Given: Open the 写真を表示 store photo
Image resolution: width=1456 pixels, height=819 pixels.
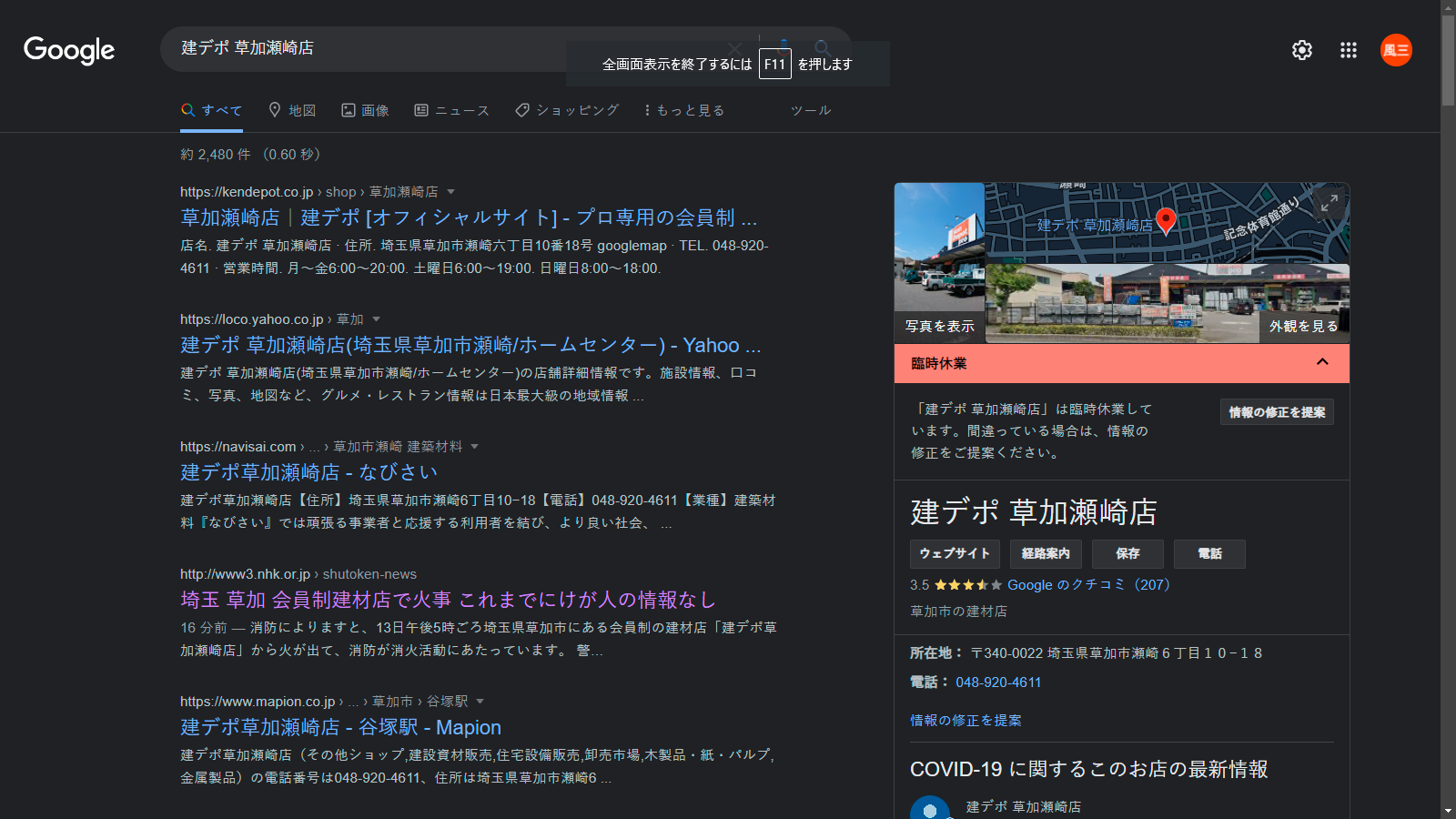Looking at the screenshot, I should (x=939, y=263).
